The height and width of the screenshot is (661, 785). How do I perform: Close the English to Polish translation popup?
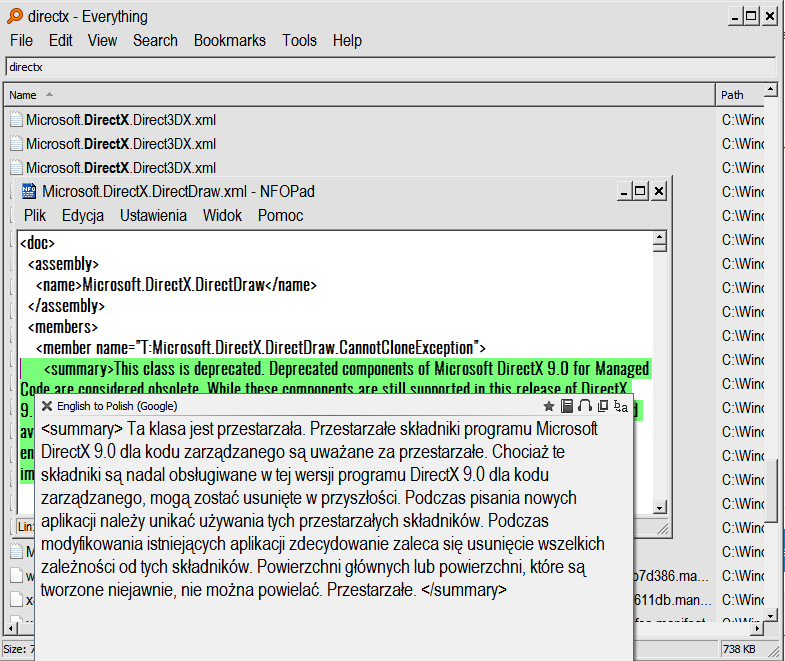(47, 406)
